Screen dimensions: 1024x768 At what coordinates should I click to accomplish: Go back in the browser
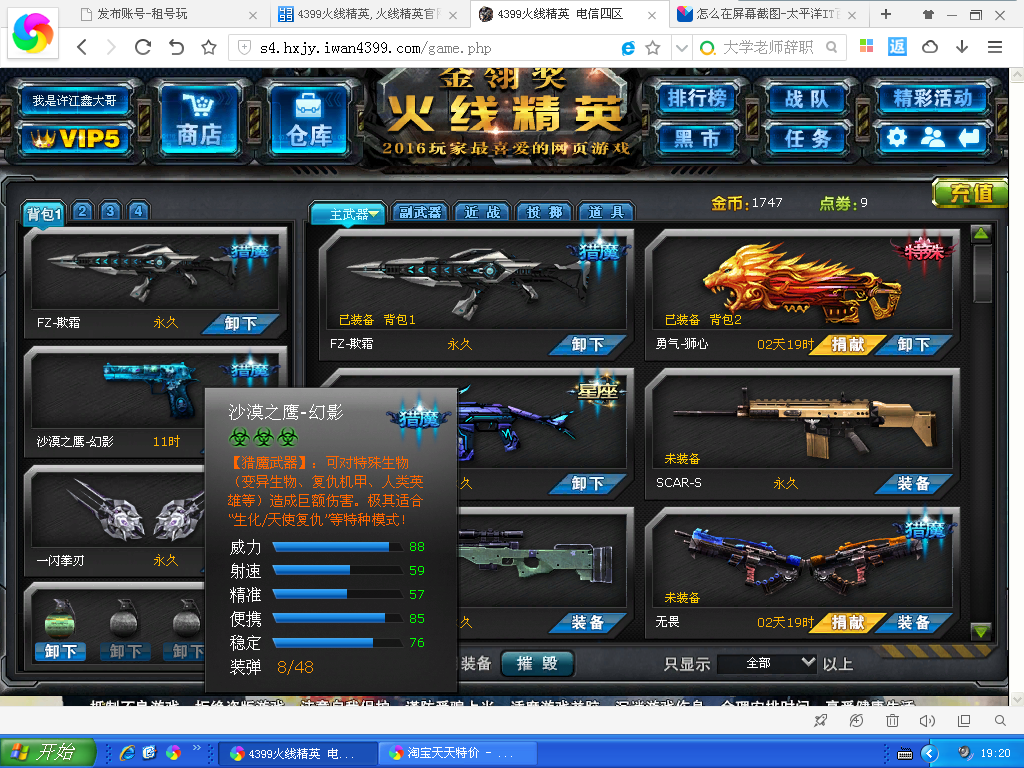[x=82, y=47]
